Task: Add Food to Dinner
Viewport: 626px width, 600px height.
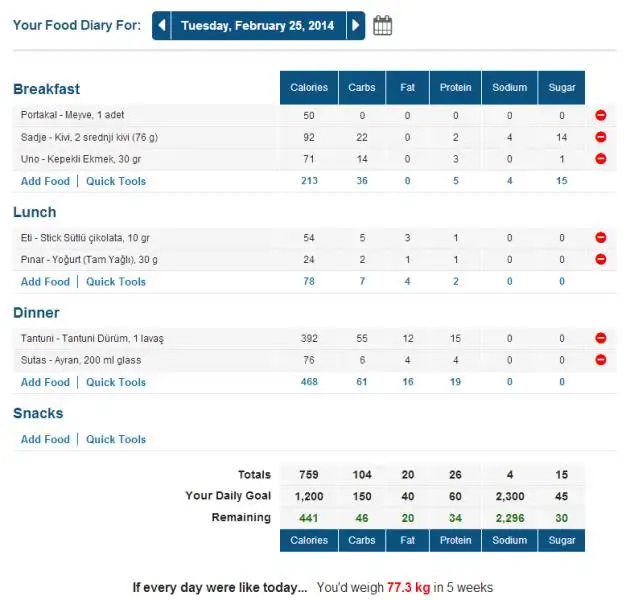Action: 45,382
